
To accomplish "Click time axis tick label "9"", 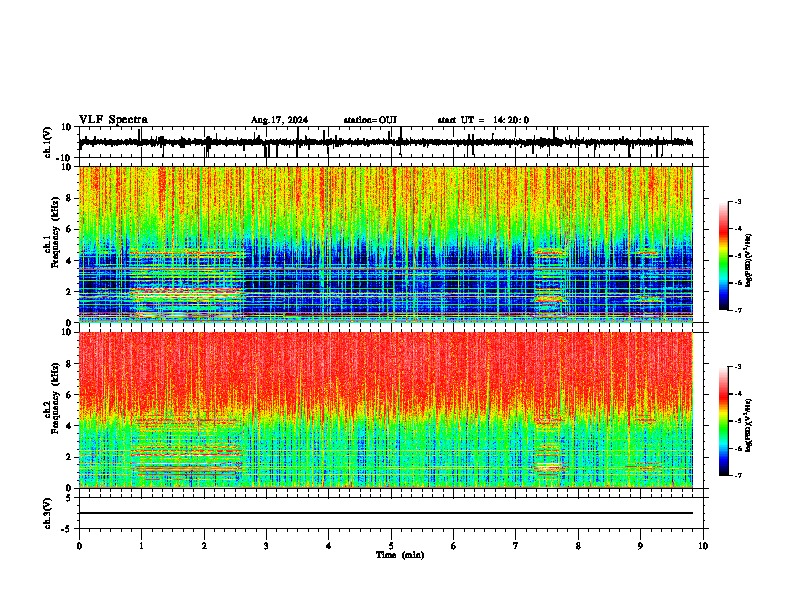I will click(640, 546).
